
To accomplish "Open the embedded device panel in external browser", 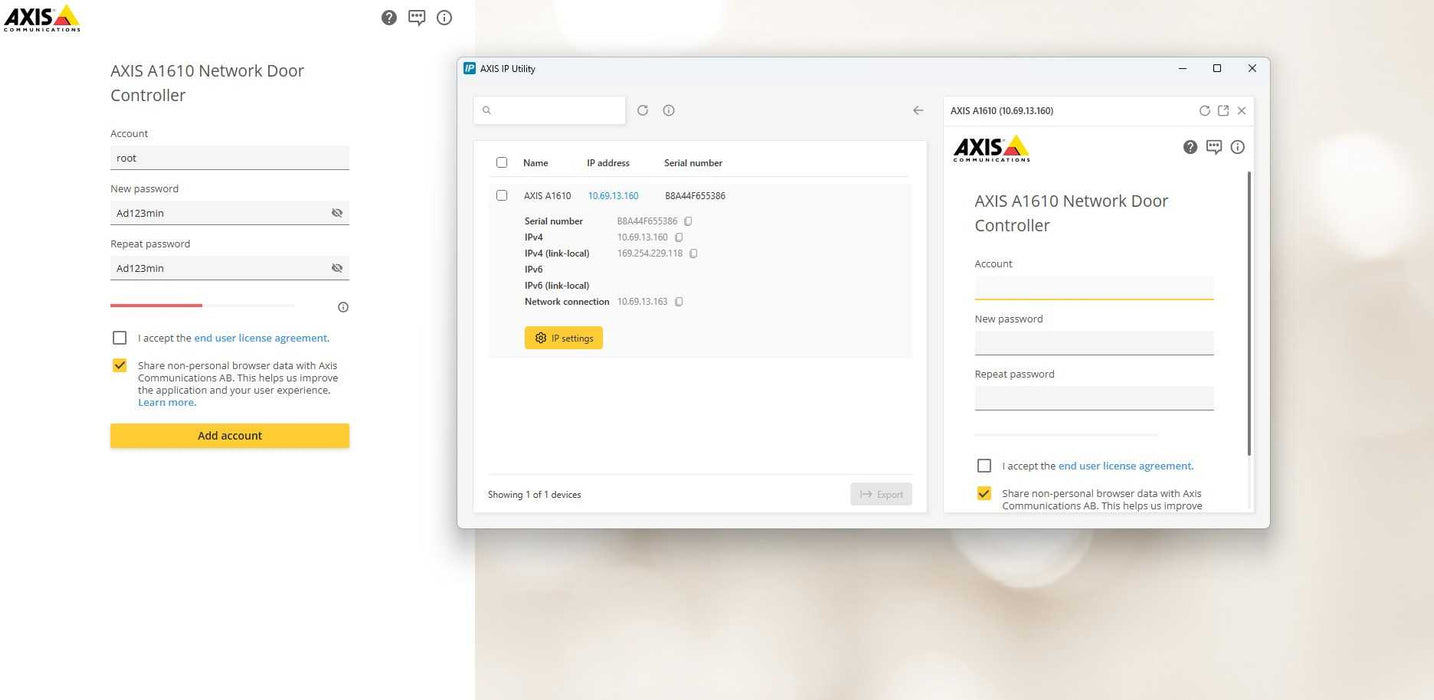I will pos(1223,111).
